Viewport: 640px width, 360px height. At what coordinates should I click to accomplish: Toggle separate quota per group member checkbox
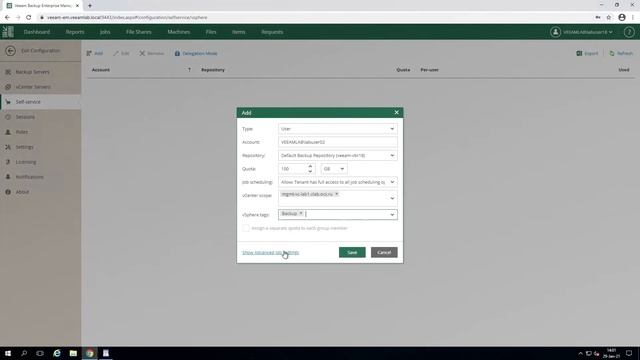tap(246, 228)
